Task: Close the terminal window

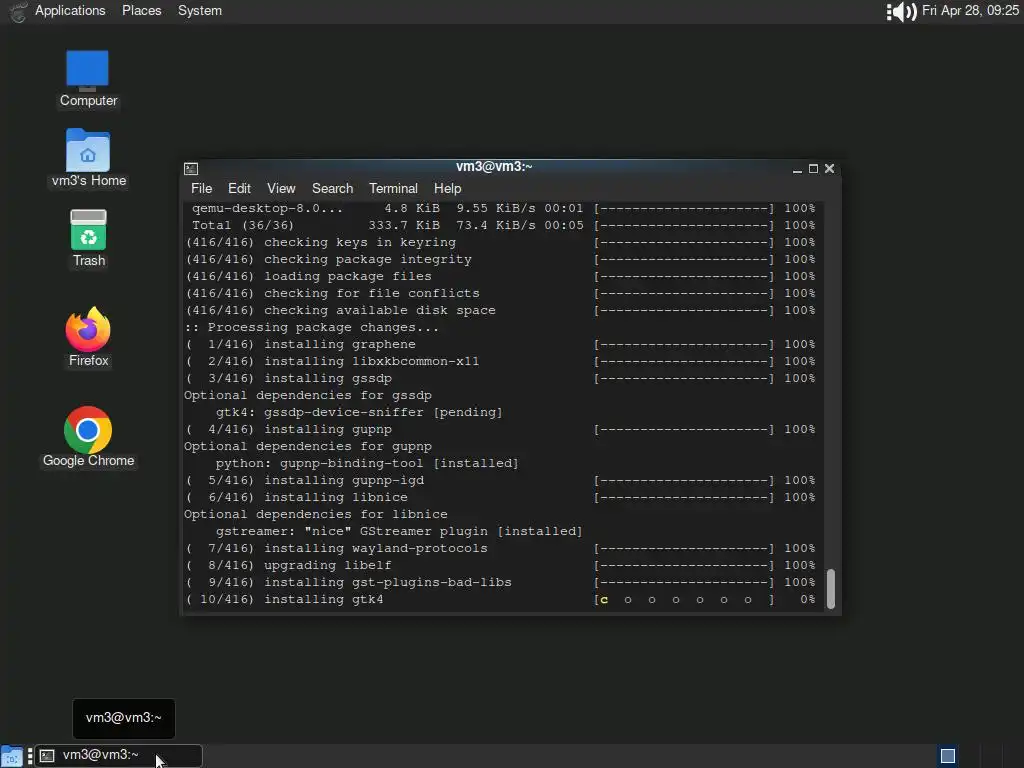Action: (x=829, y=168)
